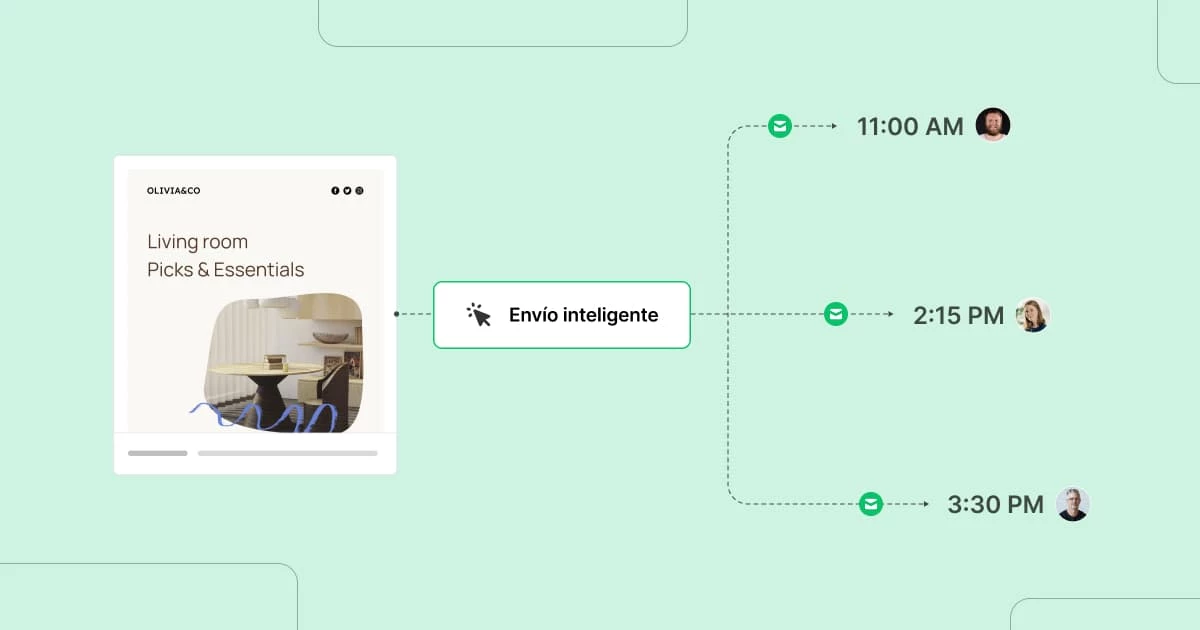Click the short dark gray bar below the email

click(157, 453)
